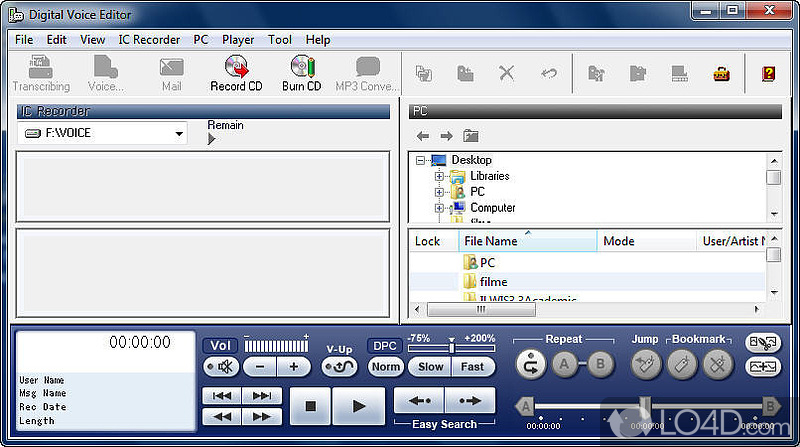Screen dimensions: 800x447
Task: Open the Transcribing tool
Action: point(41,74)
